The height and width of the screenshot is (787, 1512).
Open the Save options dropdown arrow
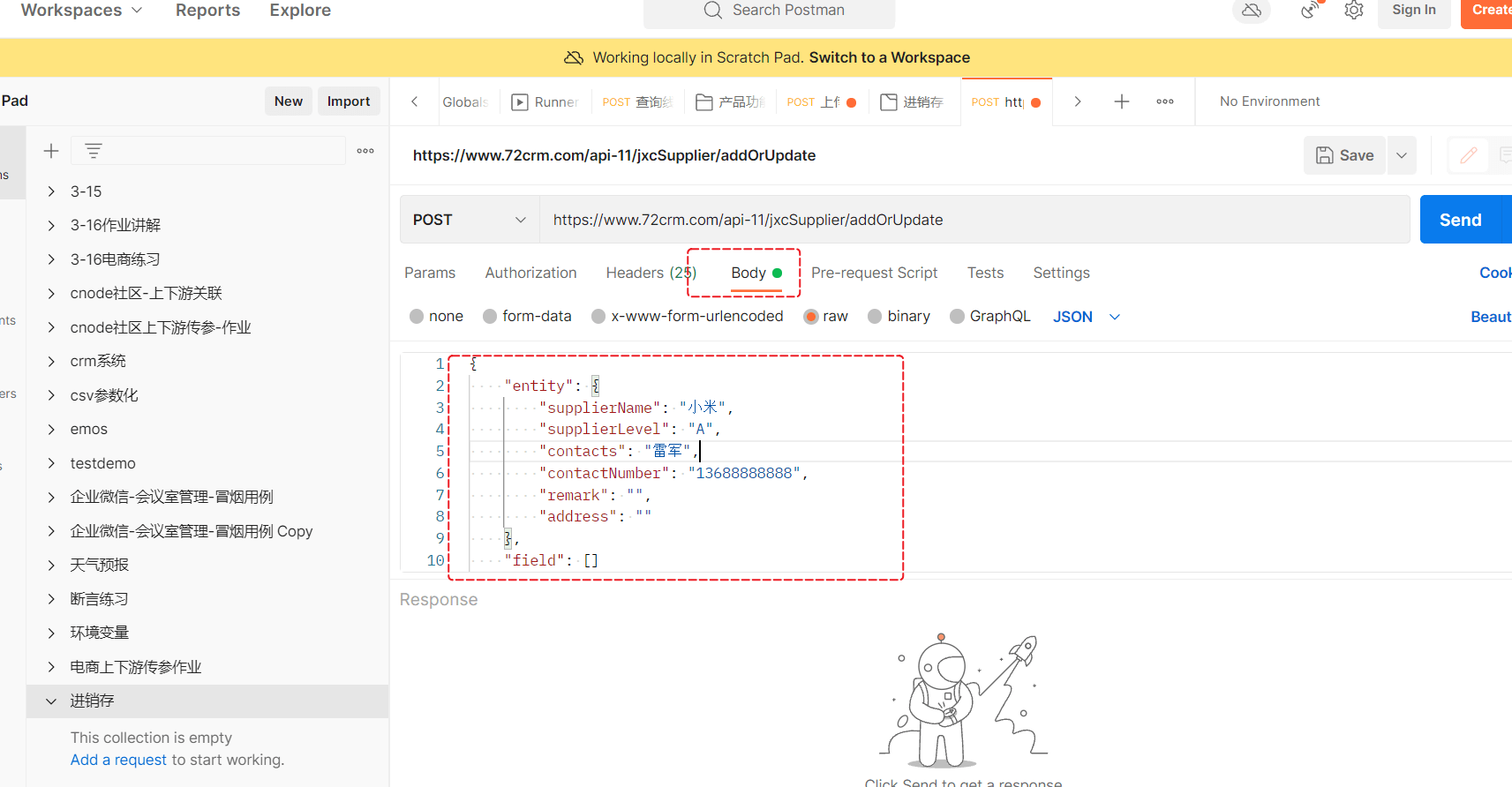coord(1402,155)
